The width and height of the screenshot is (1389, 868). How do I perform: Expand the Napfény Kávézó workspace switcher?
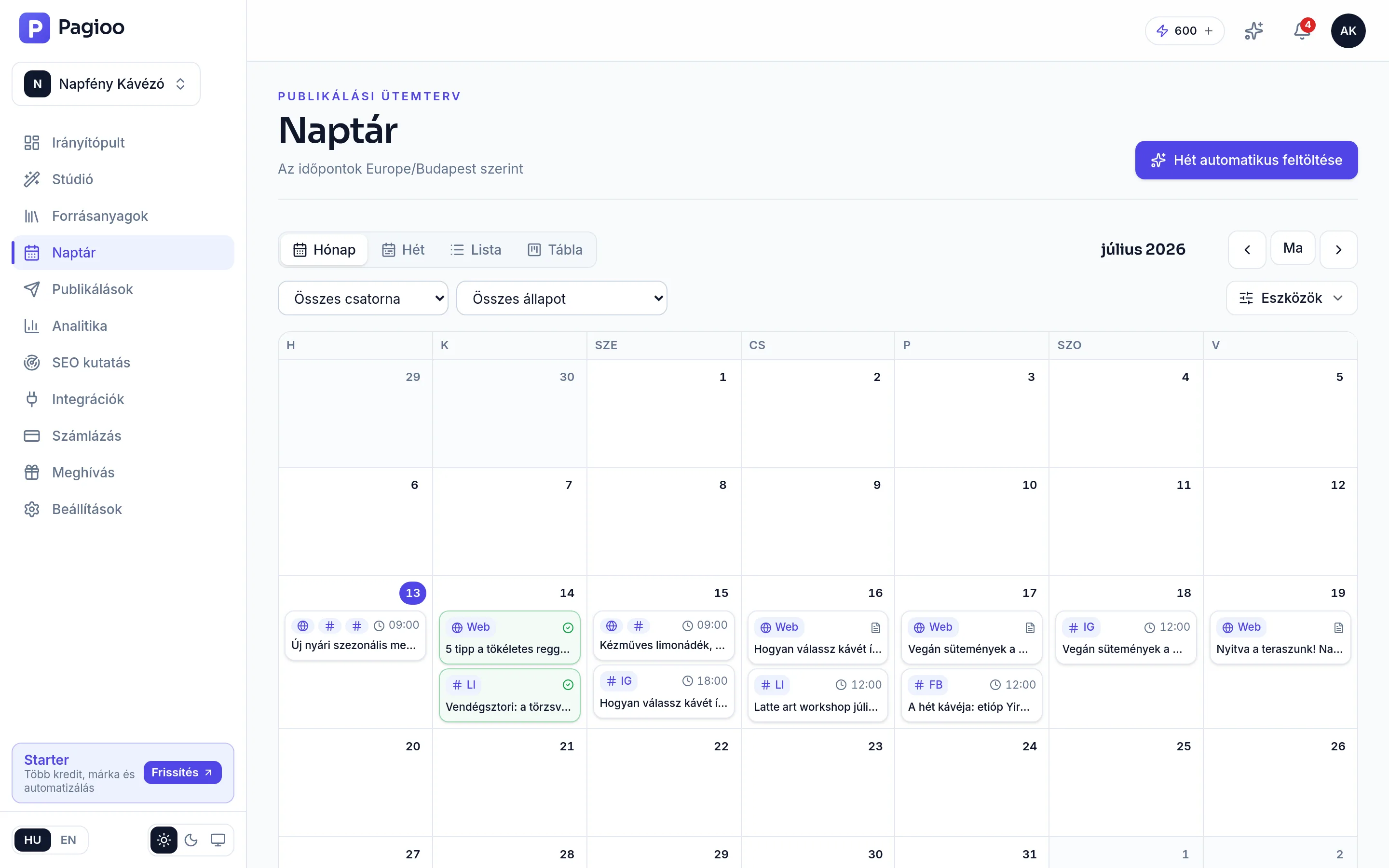(106, 84)
